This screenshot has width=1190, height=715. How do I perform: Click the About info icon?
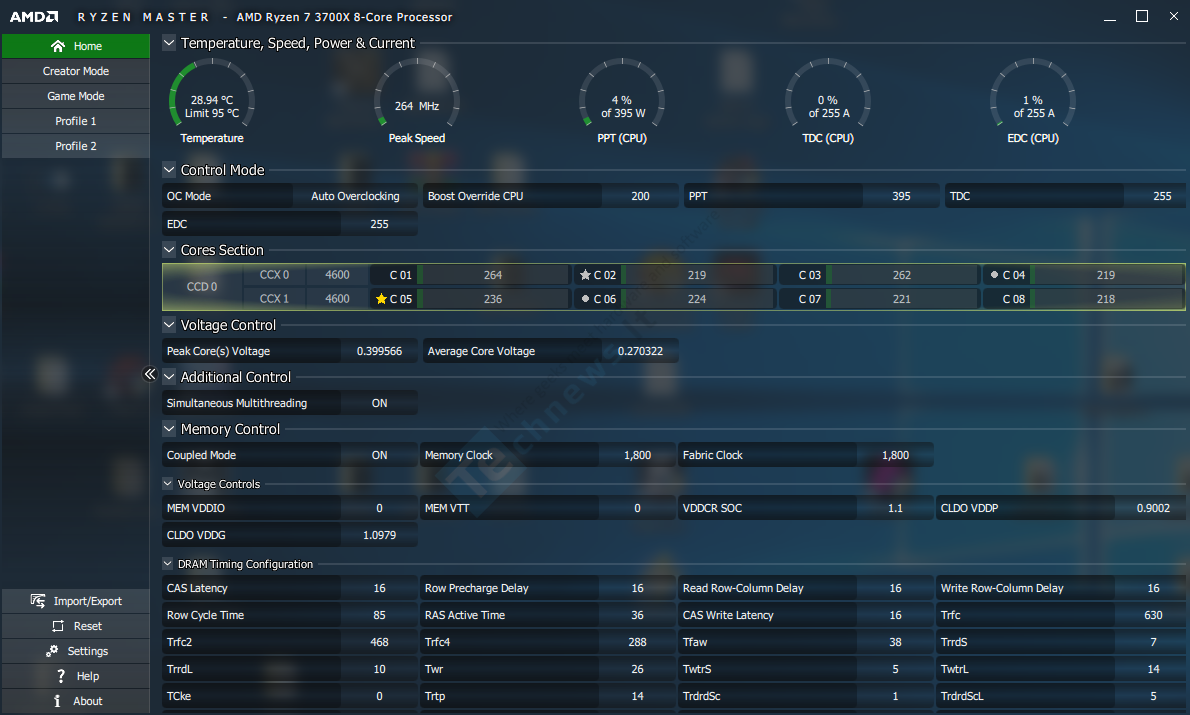click(x=57, y=701)
